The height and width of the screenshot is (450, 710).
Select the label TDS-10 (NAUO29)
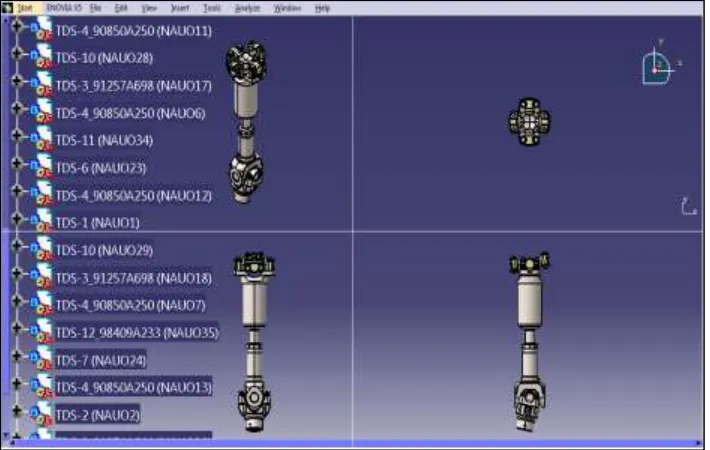click(x=104, y=250)
